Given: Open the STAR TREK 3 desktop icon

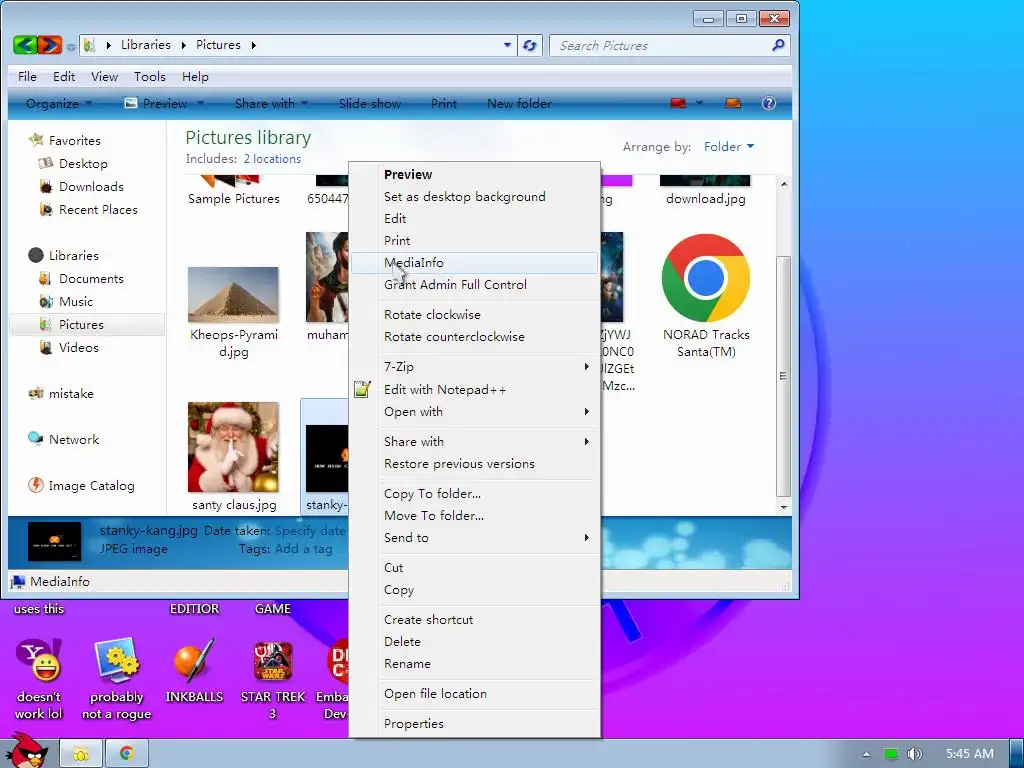Looking at the screenshot, I should coord(273,660).
